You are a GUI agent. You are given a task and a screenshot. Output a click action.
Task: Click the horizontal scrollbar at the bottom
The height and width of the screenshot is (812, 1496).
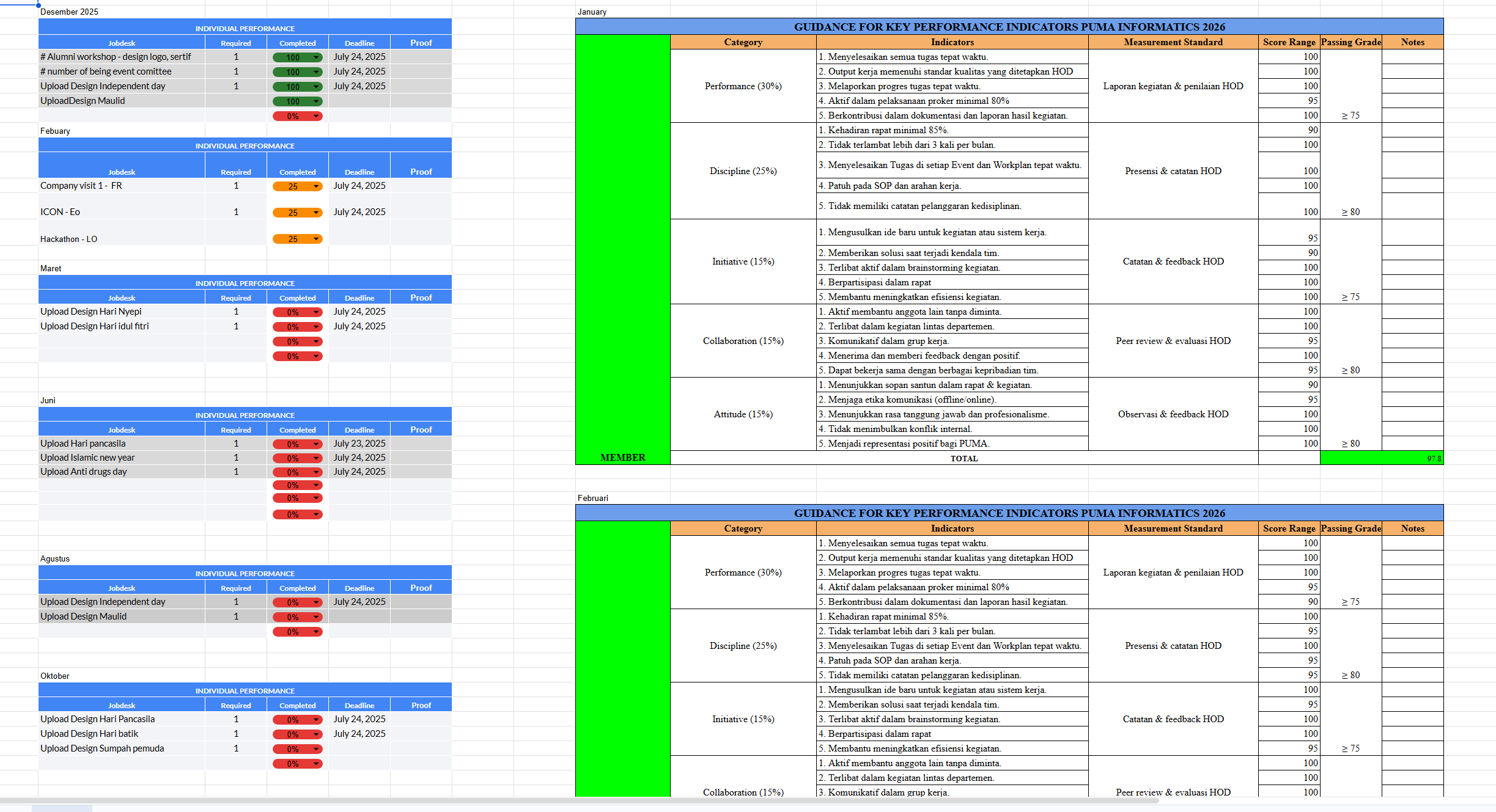tap(580, 800)
